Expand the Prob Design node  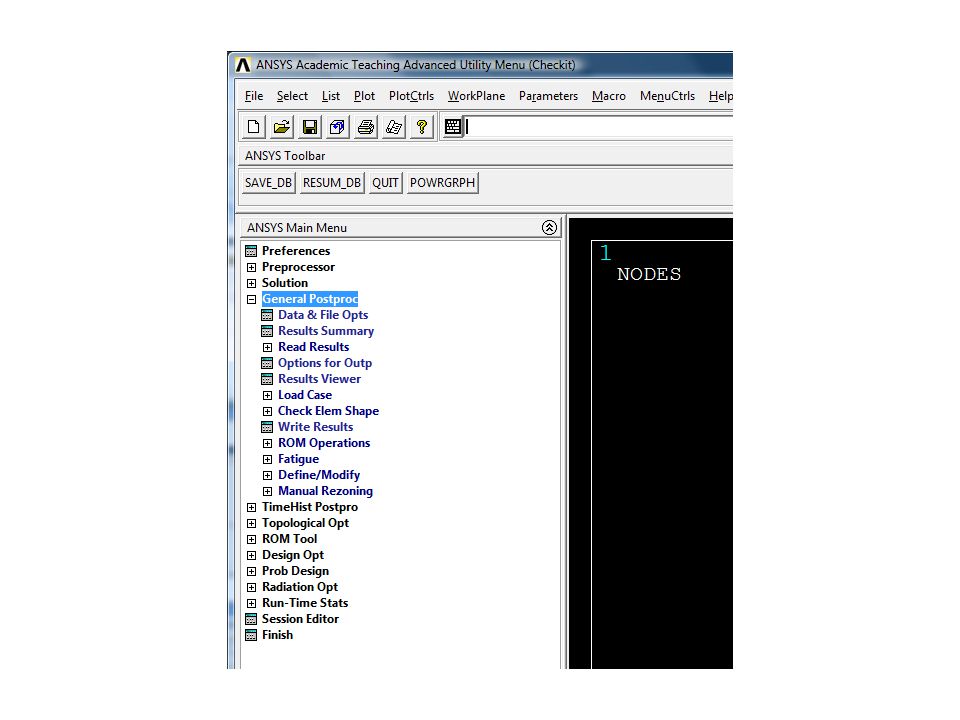coord(252,571)
